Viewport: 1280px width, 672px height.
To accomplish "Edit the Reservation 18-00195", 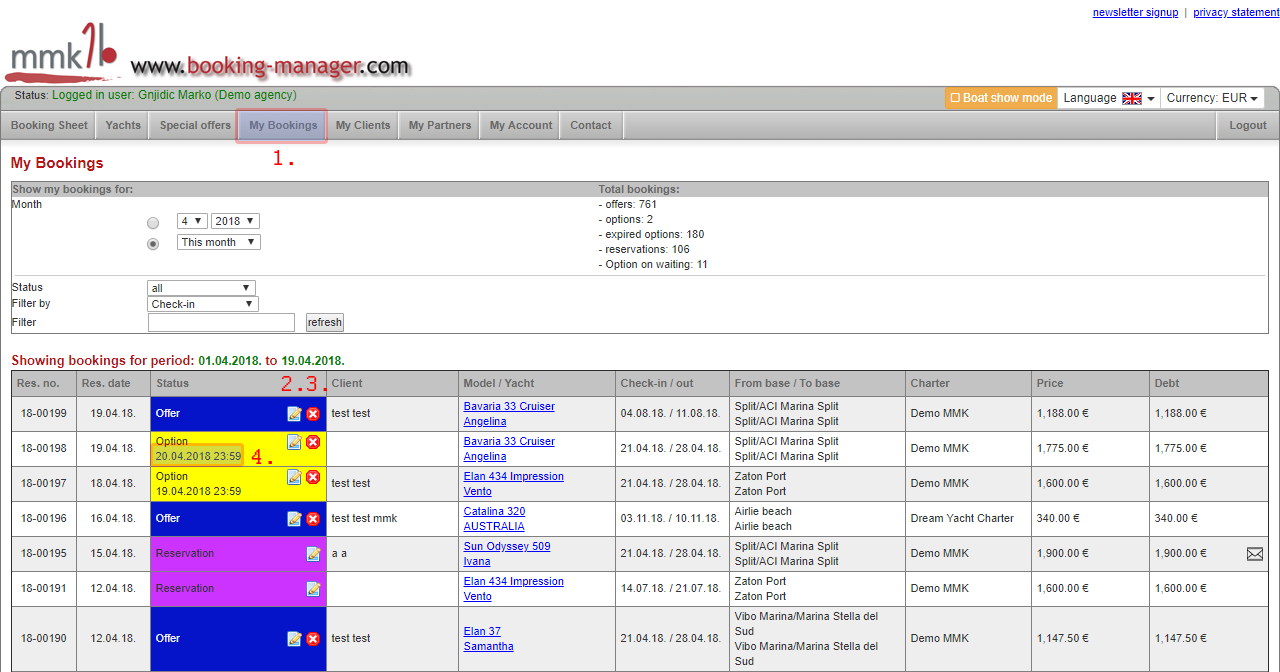I will 313,553.
